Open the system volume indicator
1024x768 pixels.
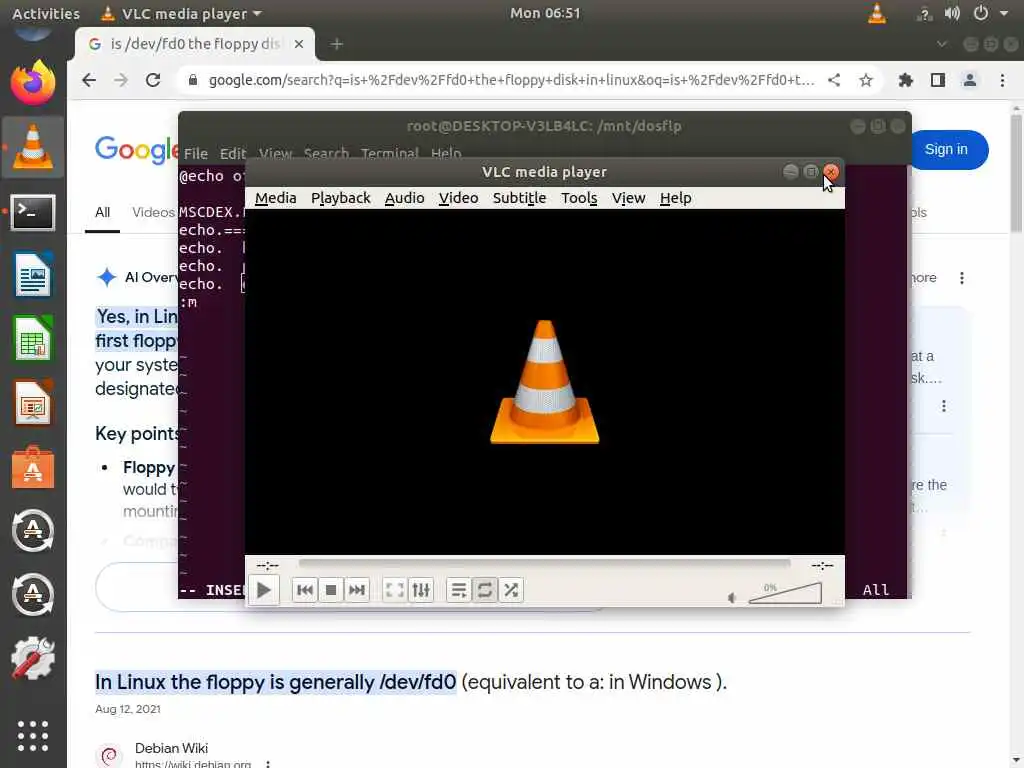tap(952, 13)
